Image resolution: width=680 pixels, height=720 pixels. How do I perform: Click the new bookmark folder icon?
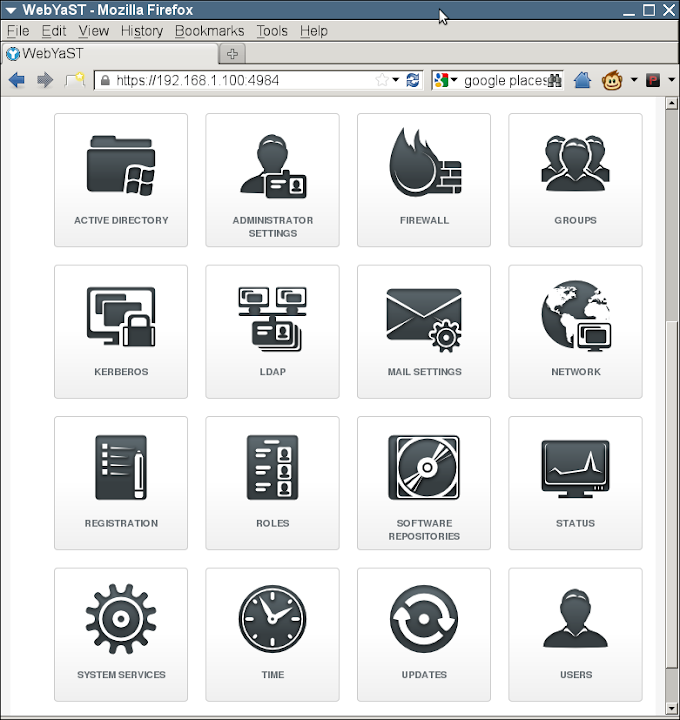coord(75,80)
